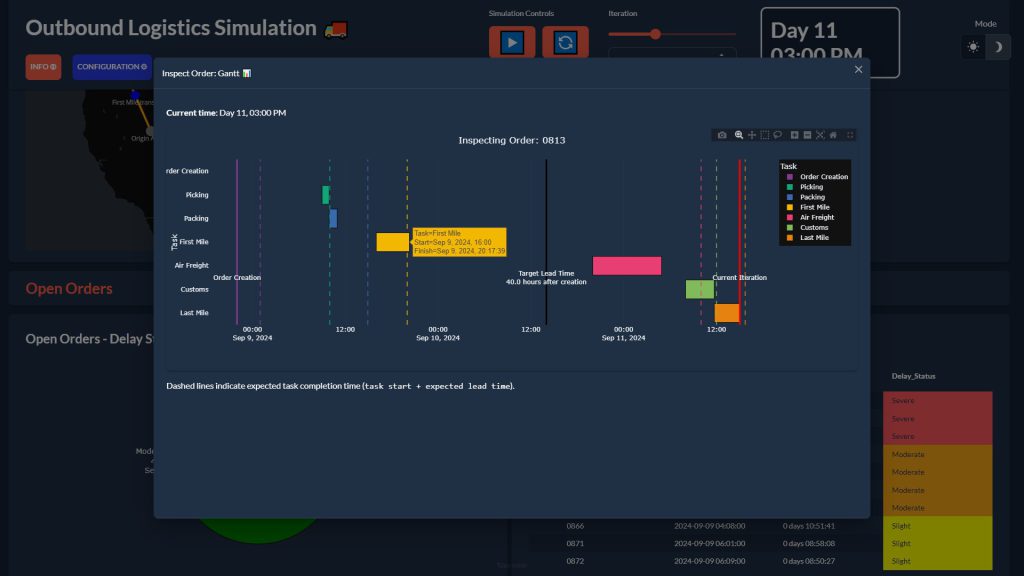Open the INFO panel

click(43, 67)
